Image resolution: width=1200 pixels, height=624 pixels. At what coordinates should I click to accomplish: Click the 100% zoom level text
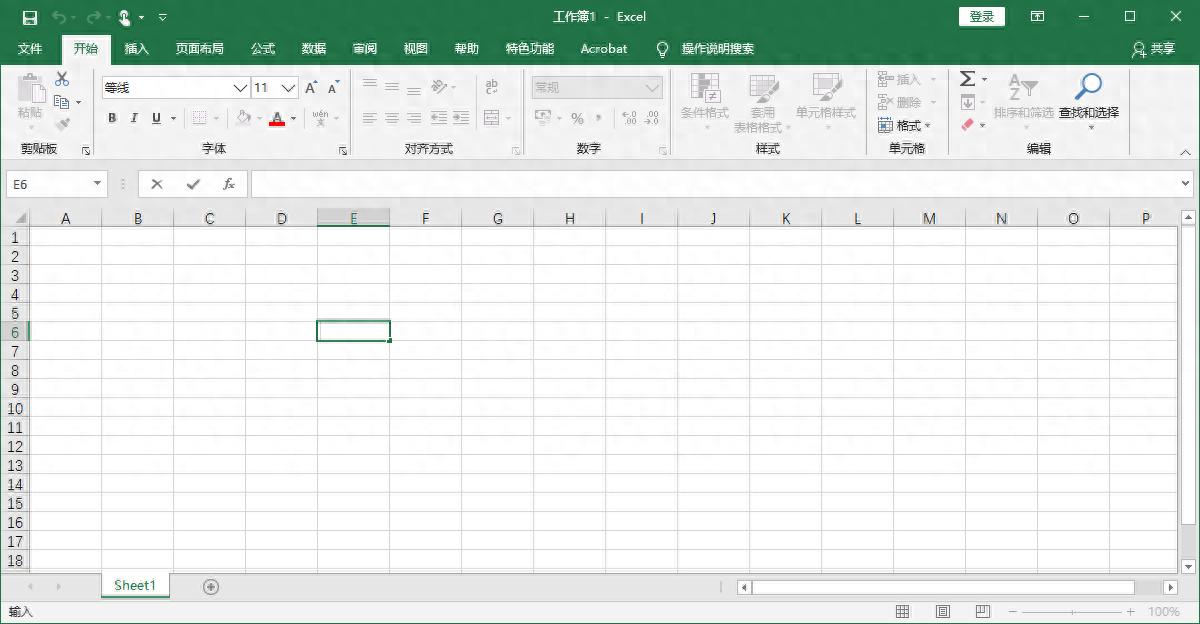point(1164,611)
